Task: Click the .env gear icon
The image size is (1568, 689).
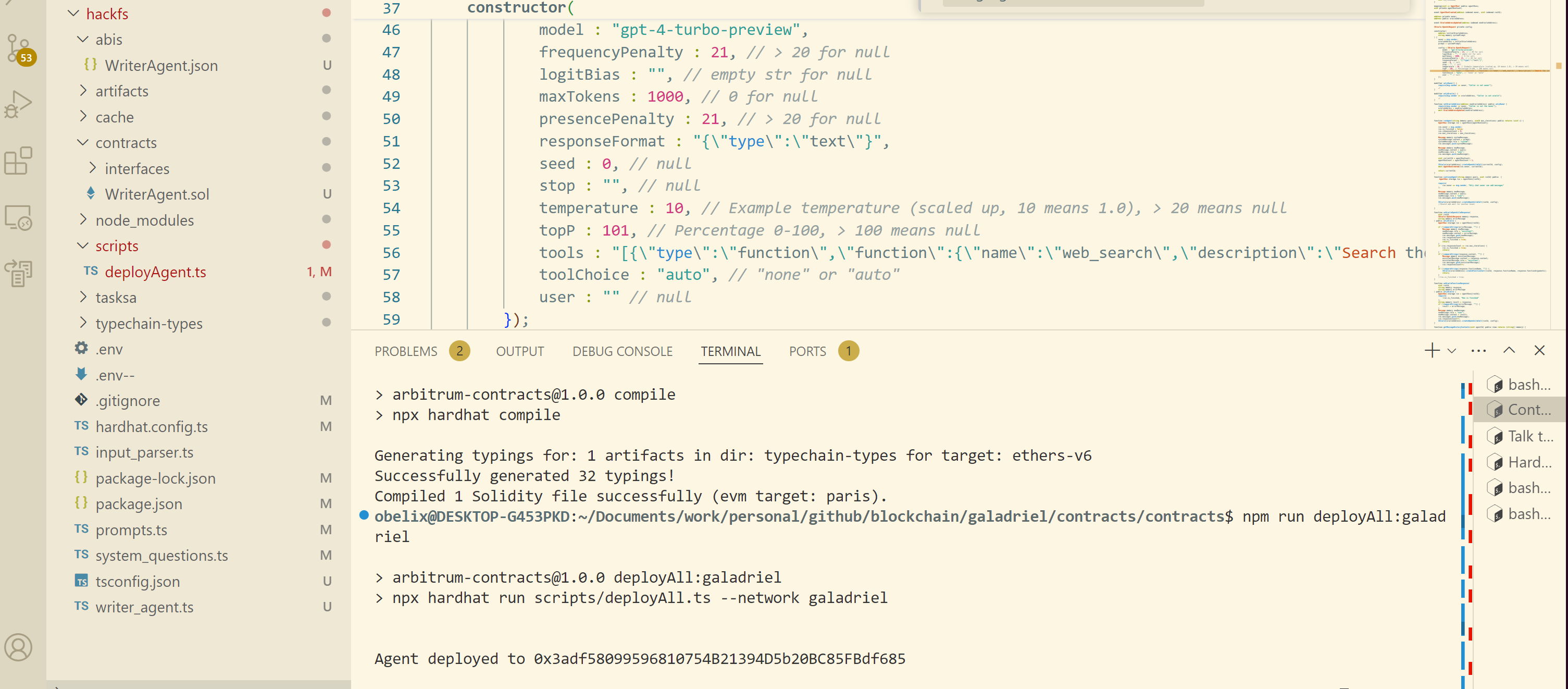Action: coord(81,349)
